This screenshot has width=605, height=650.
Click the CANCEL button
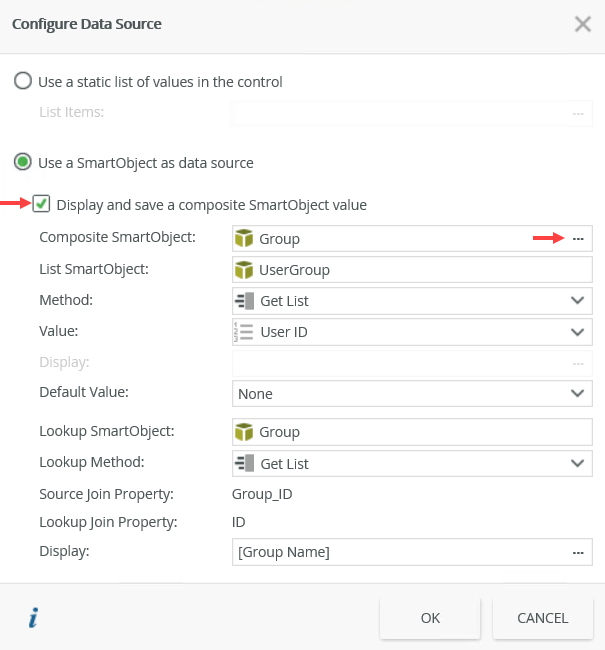pyautogui.click(x=542, y=618)
